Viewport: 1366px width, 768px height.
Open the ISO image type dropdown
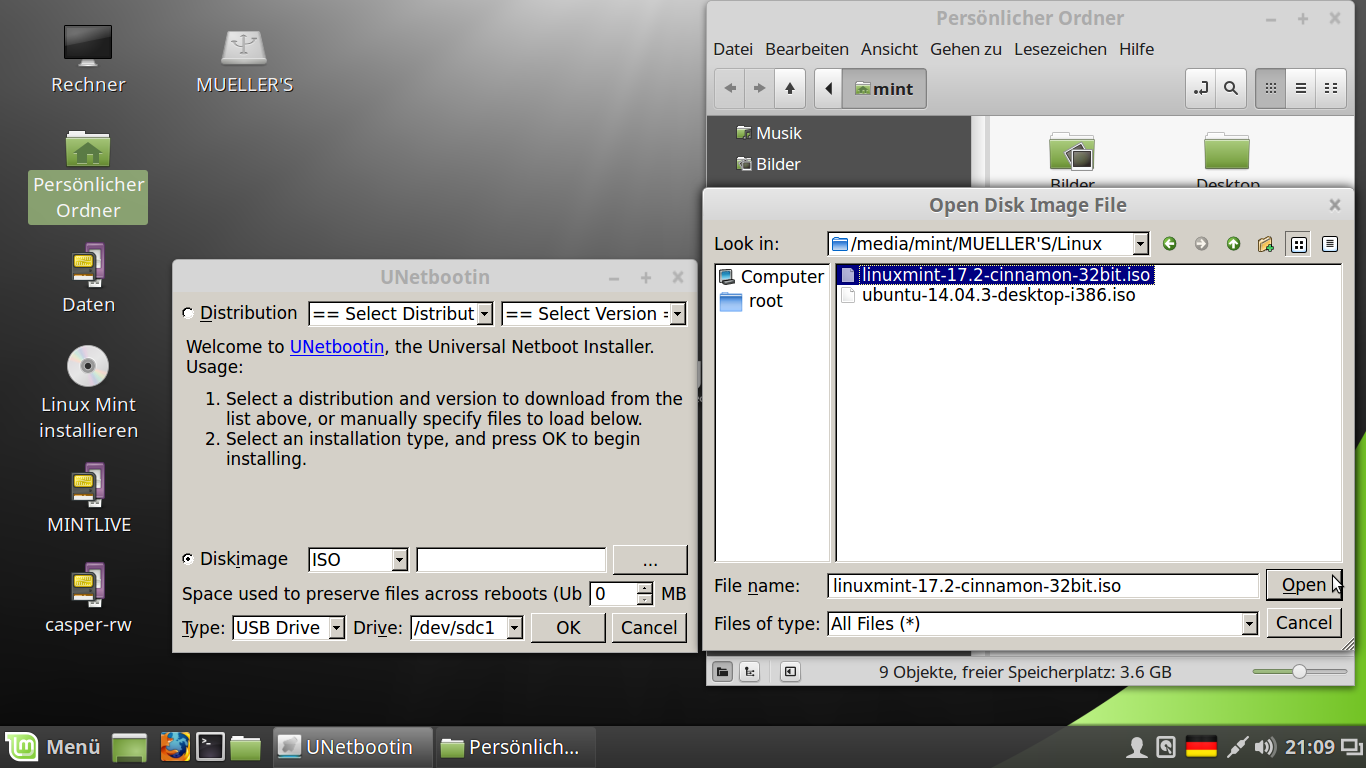pyautogui.click(x=399, y=560)
